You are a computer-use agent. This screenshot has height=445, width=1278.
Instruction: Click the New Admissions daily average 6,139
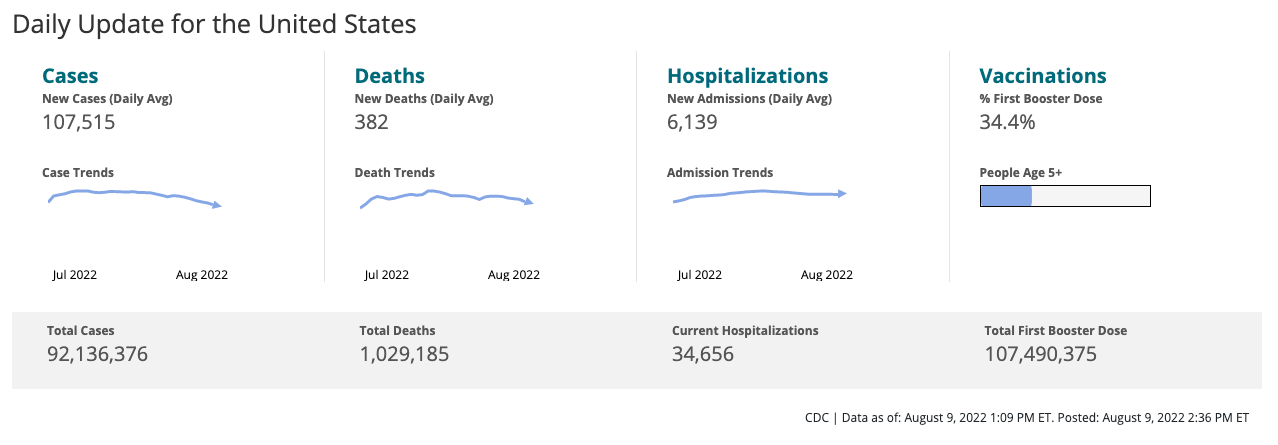click(x=692, y=122)
